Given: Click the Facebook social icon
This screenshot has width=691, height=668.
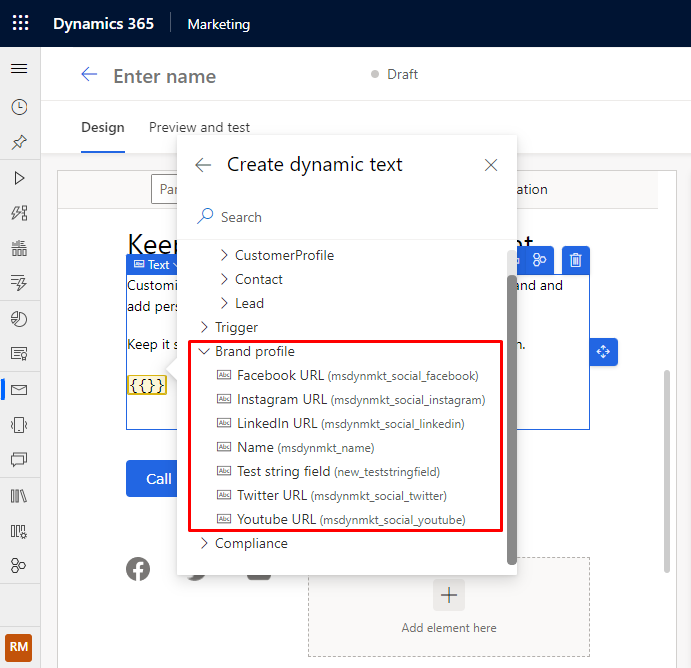Looking at the screenshot, I should pos(138,569).
